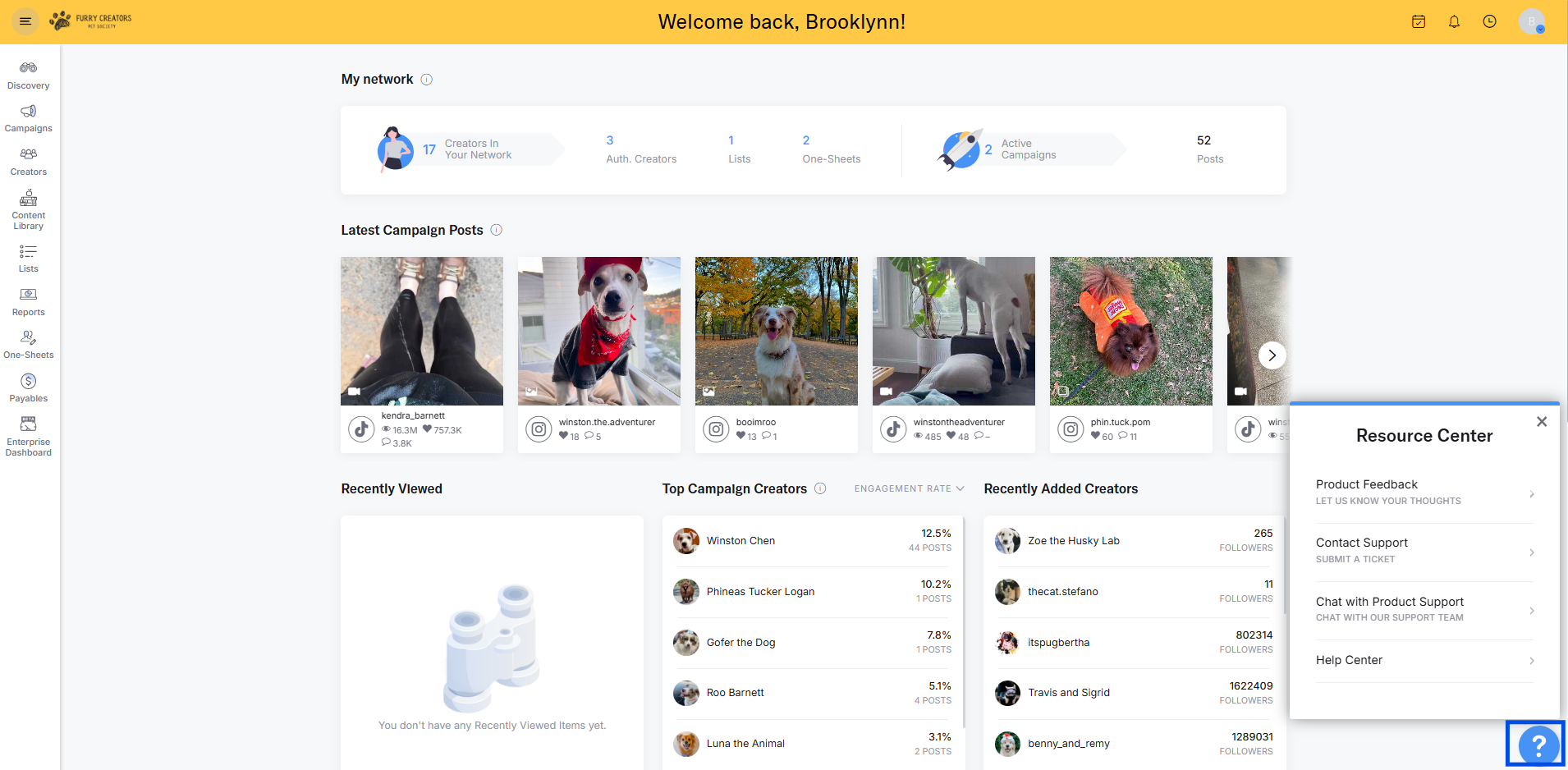Viewport: 1568px width, 770px height.
Task: Expand Product Feedback in Resource Center
Action: point(1424,493)
